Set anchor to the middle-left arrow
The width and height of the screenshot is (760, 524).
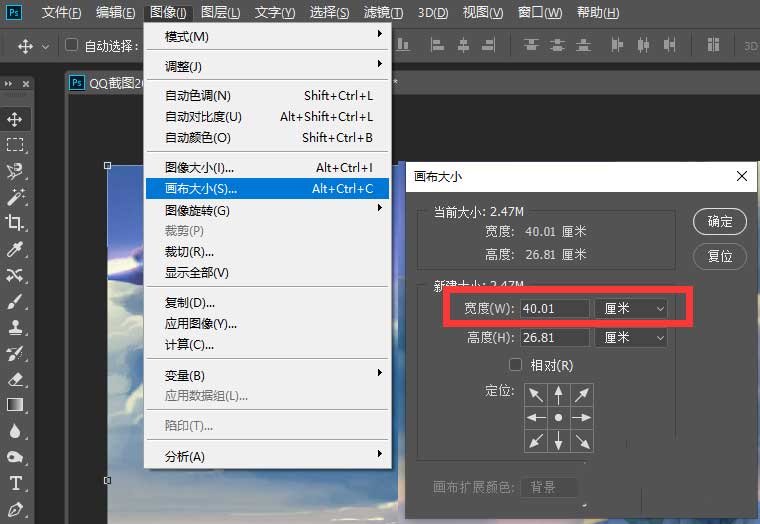pos(536,417)
